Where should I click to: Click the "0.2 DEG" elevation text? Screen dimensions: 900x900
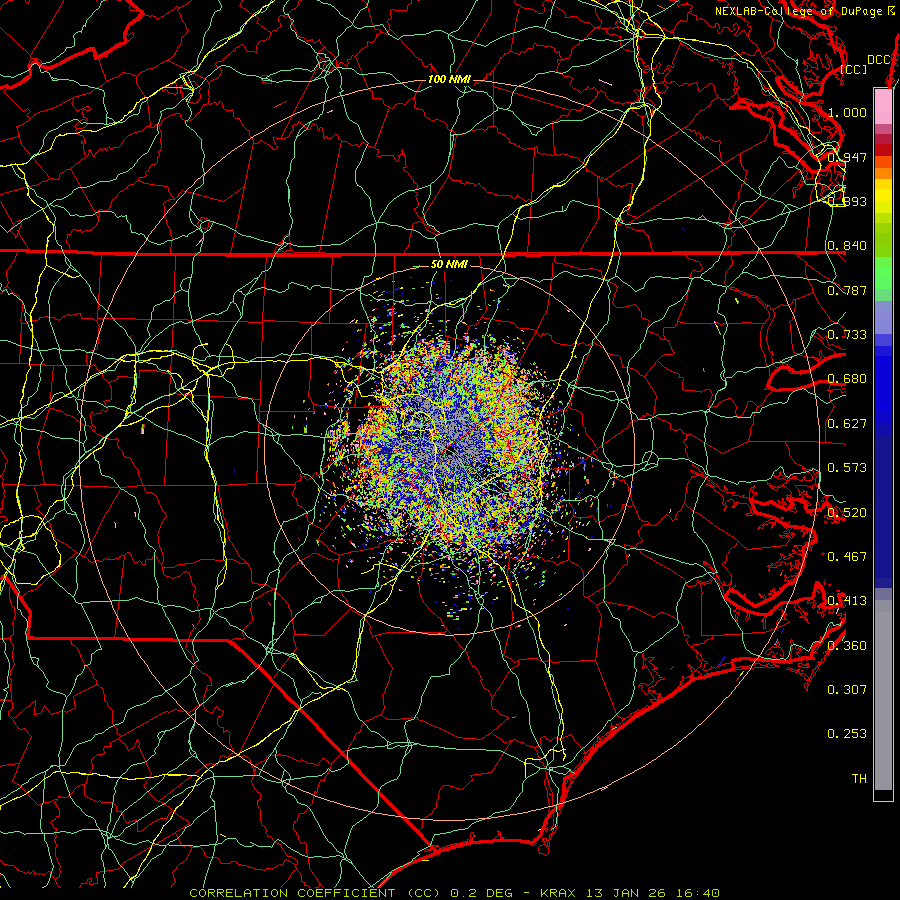pos(484,893)
